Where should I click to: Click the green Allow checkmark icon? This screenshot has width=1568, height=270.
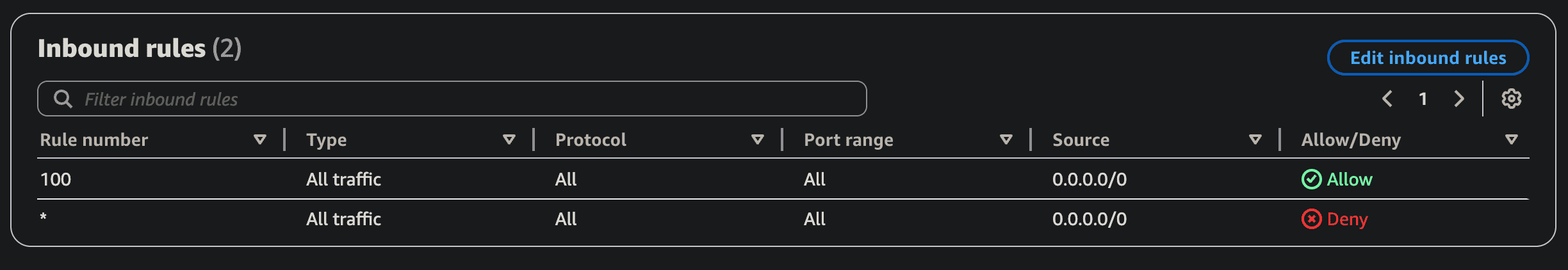1311,179
